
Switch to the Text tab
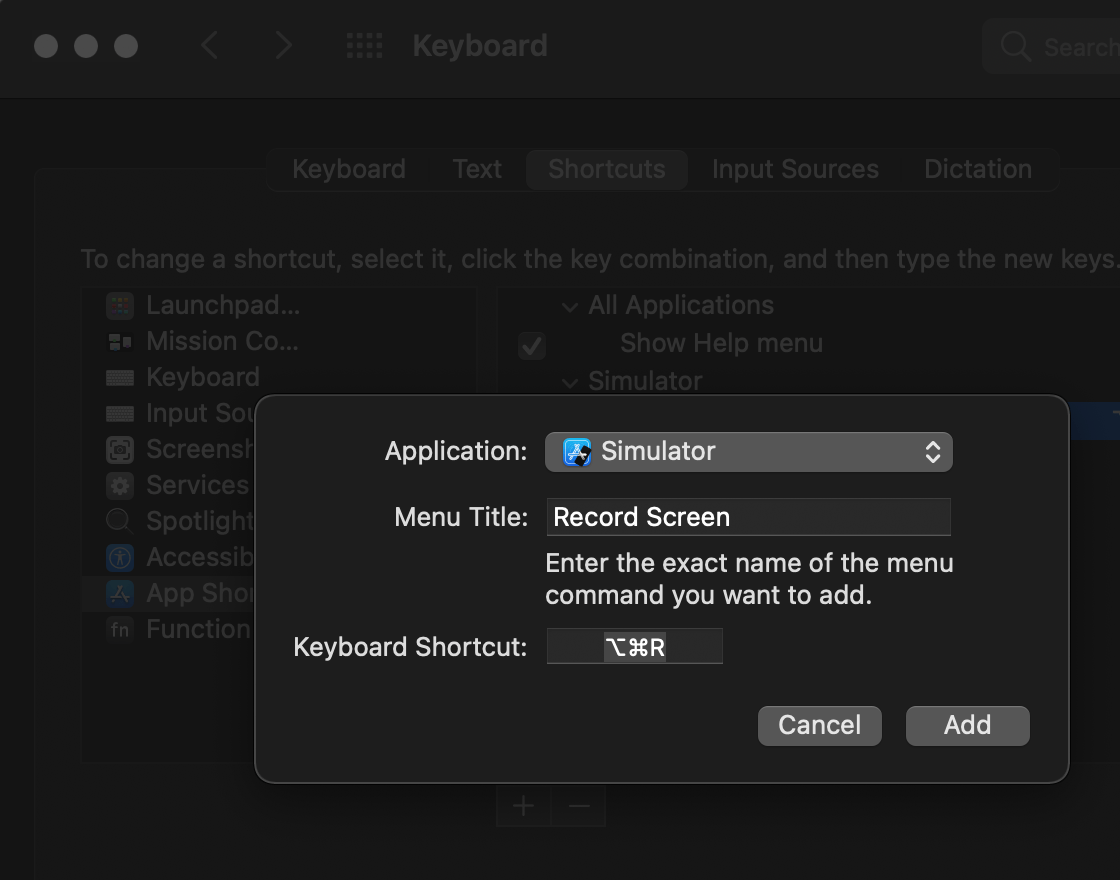[x=477, y=169]
